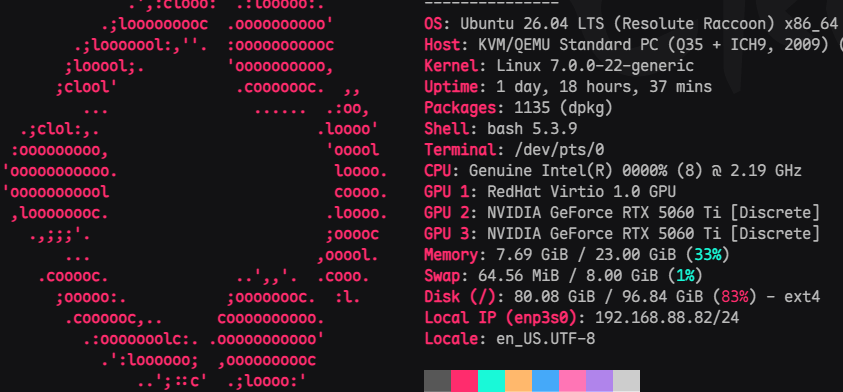Click the red-pink color swatch
The width and height of the screenshot is (843, 392).
[x=465, y=381]
